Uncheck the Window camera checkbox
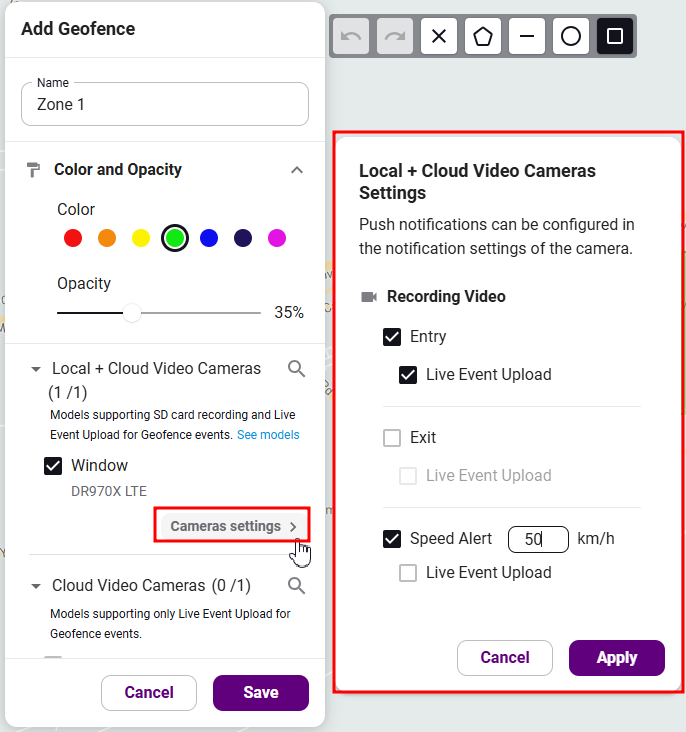 click(53, 465)
